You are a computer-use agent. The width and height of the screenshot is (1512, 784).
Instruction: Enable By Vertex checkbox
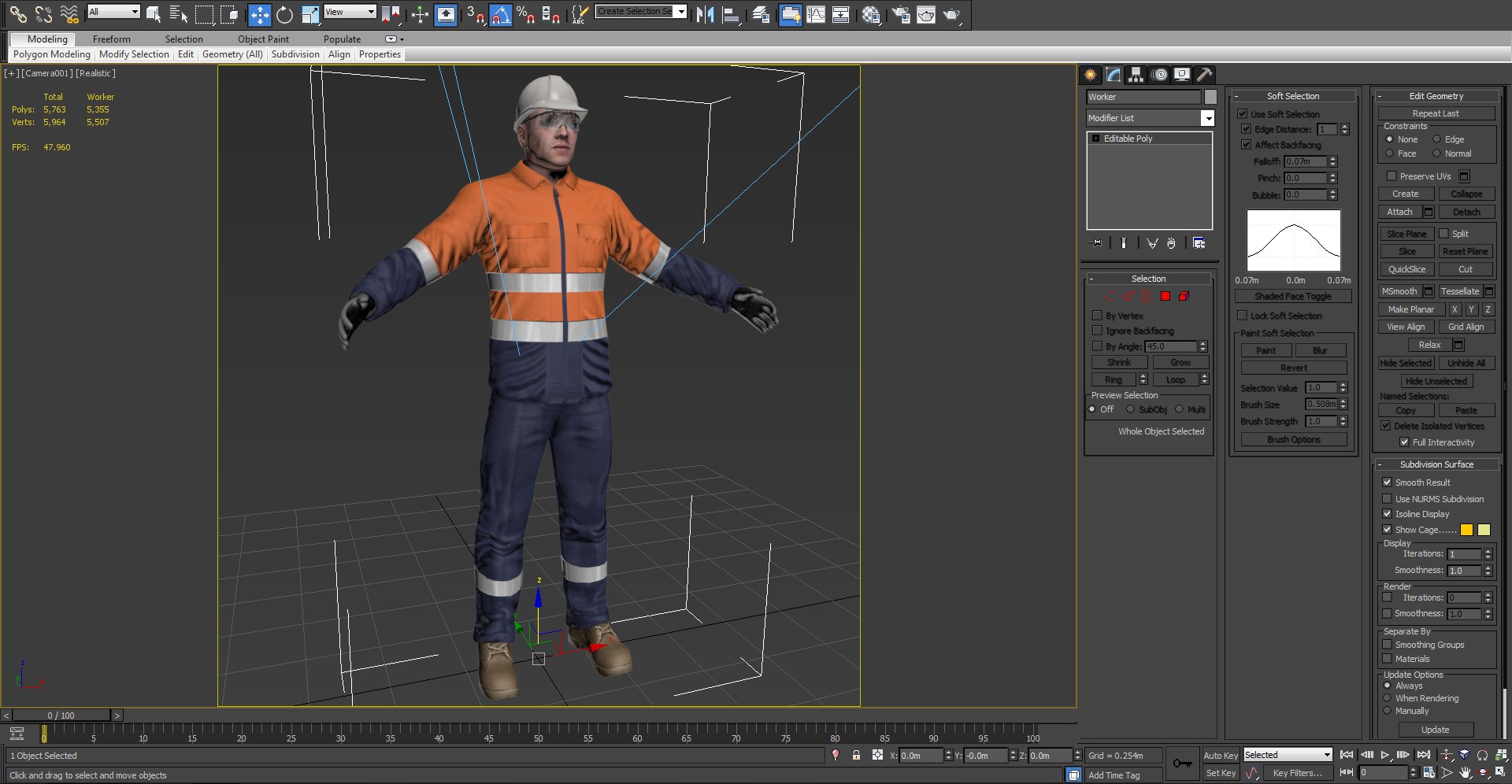[x=1097, y=316]
